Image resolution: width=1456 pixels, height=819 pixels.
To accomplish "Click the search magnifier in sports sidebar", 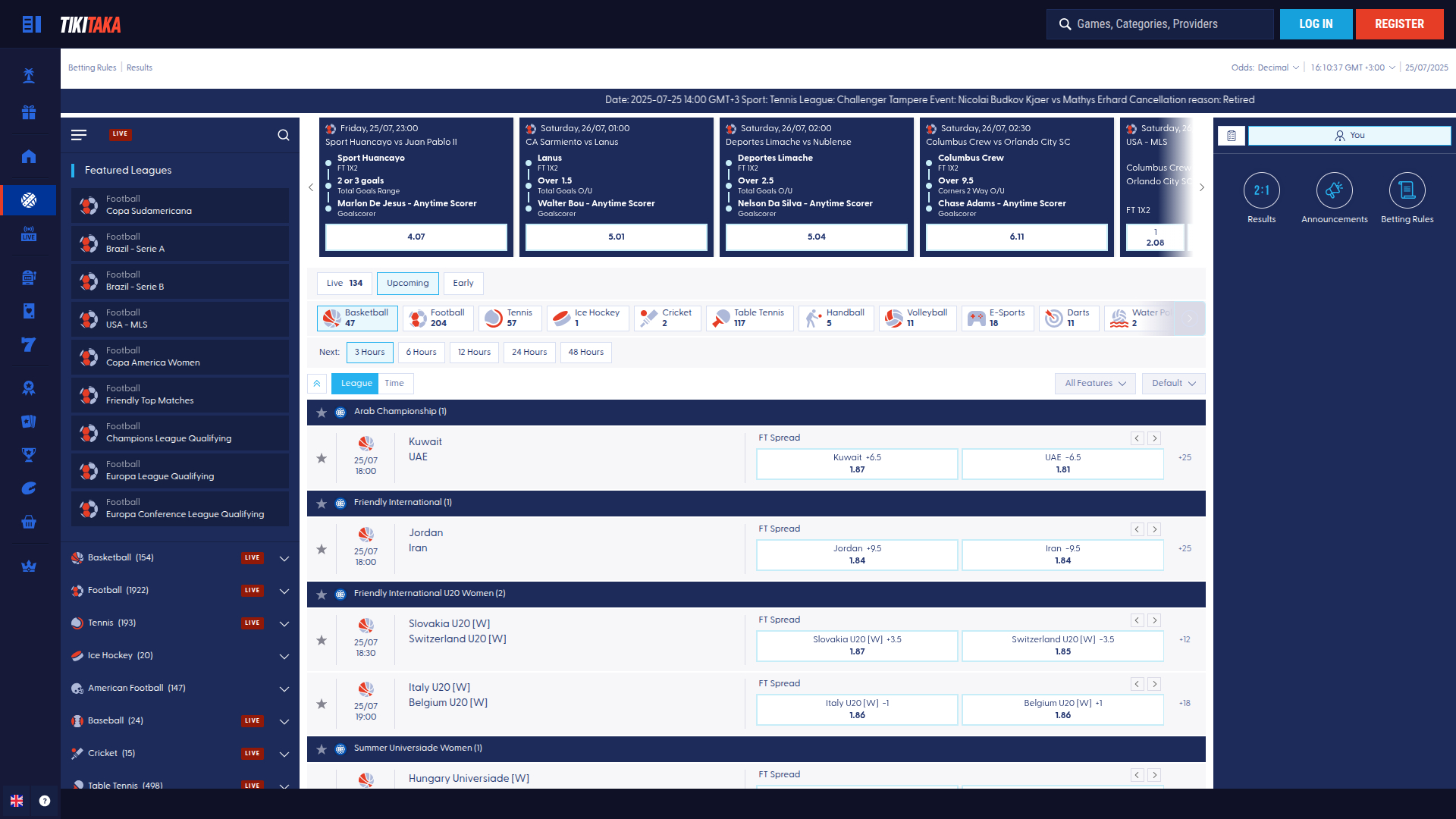I will click(x=284, y=135).
